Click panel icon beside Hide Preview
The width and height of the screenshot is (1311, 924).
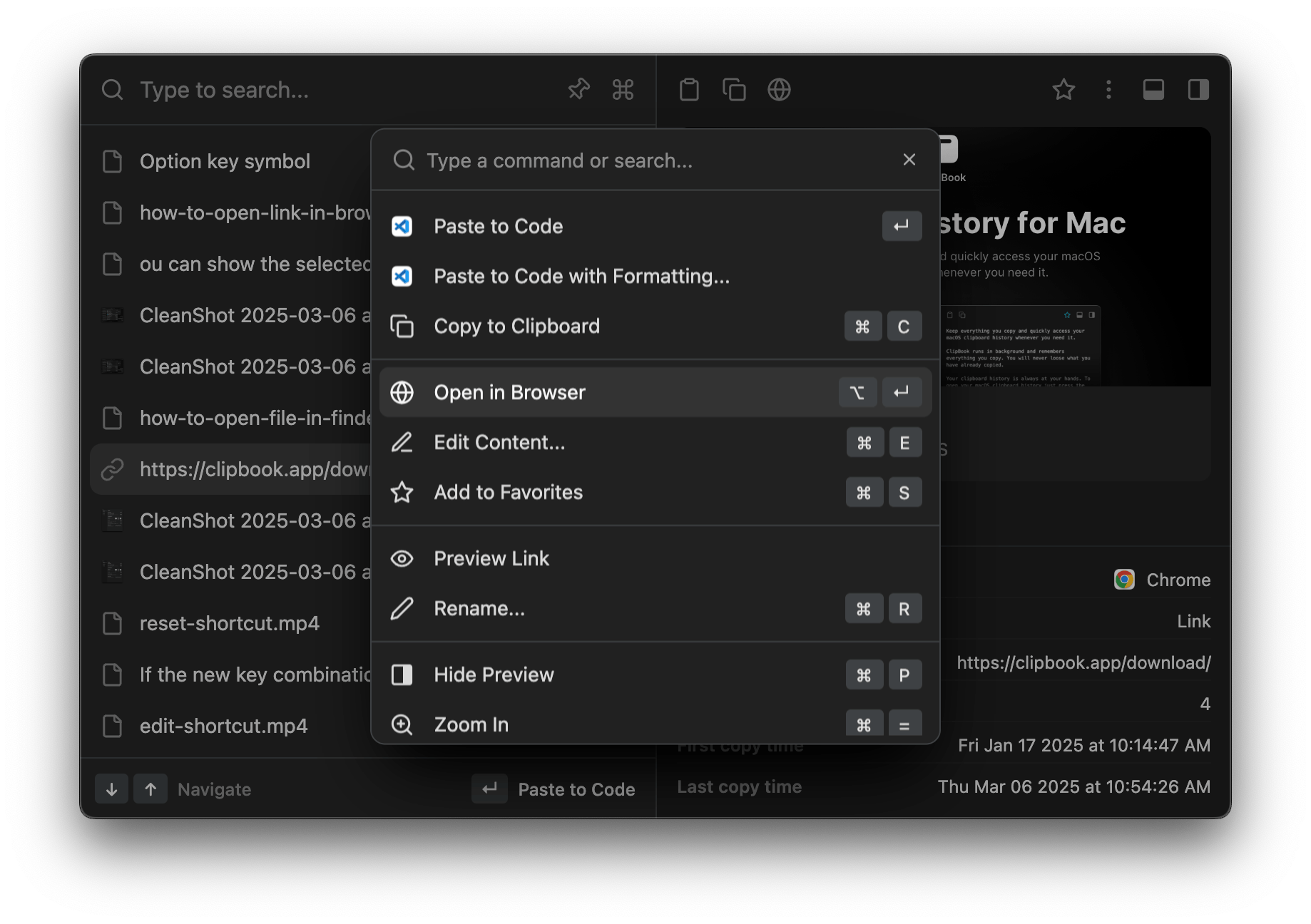(x=402, y=674)
